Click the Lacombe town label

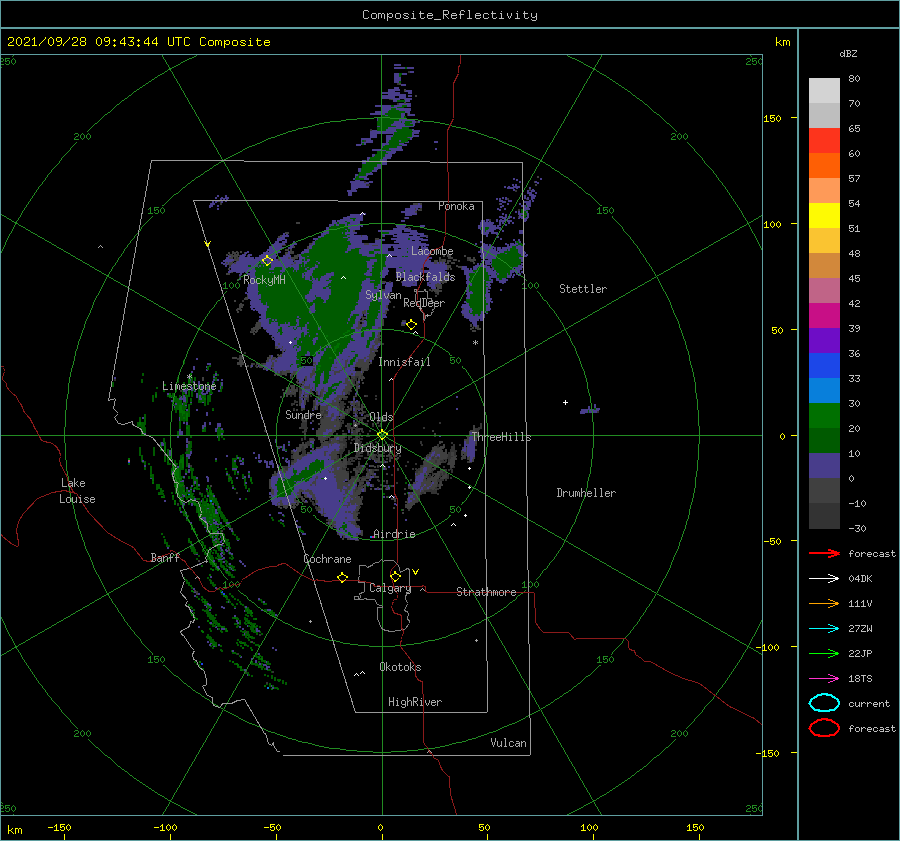click(432, 251)
